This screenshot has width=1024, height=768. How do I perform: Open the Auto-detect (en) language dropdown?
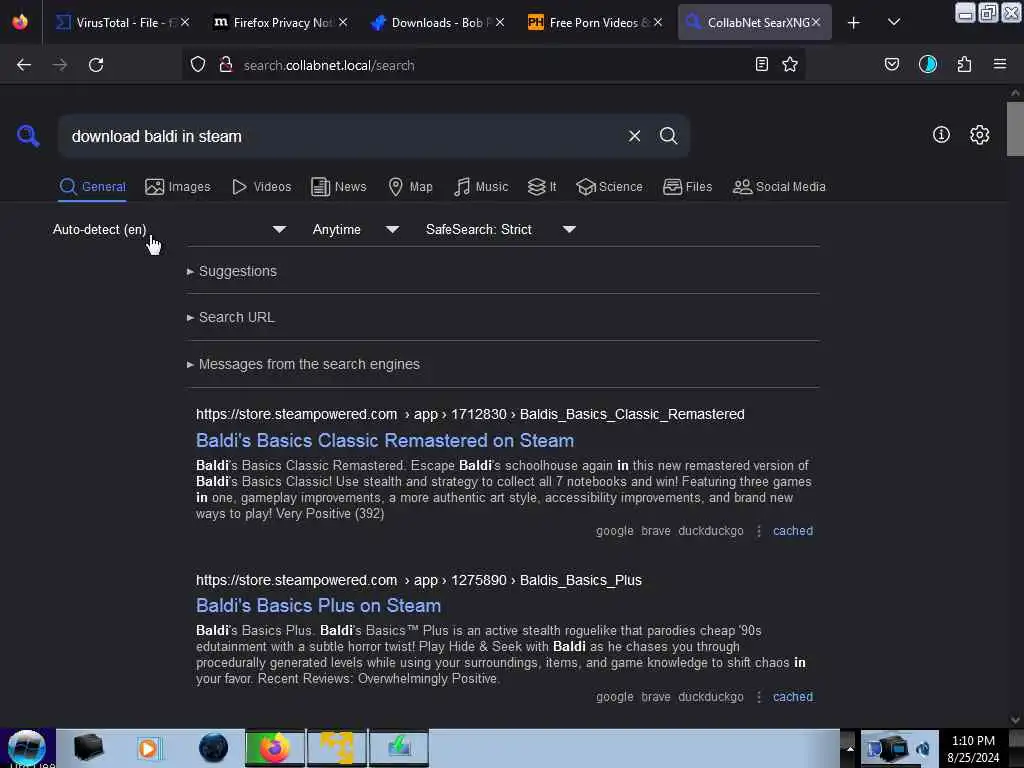pyautogui.click(x=169, y=229)
